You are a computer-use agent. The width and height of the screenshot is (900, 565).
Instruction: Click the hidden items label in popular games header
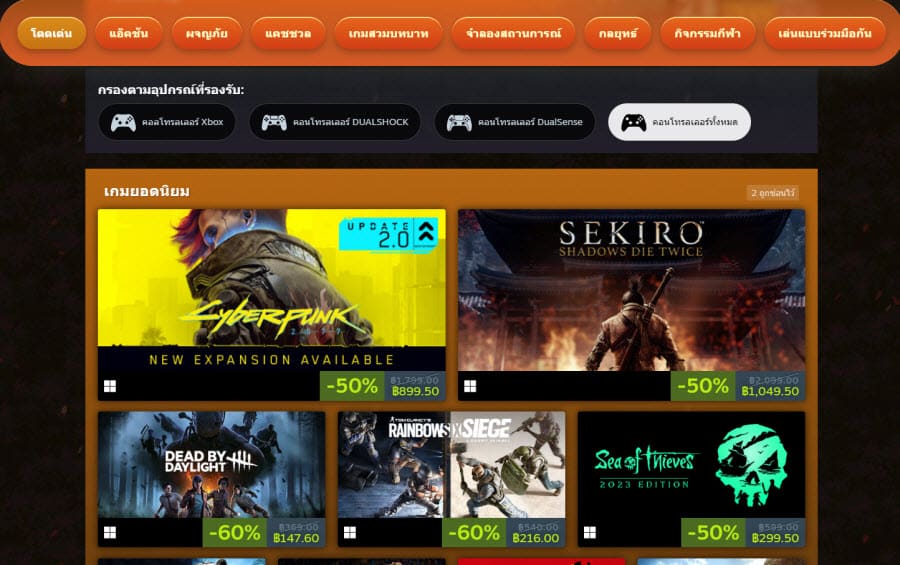click(773, 193)
